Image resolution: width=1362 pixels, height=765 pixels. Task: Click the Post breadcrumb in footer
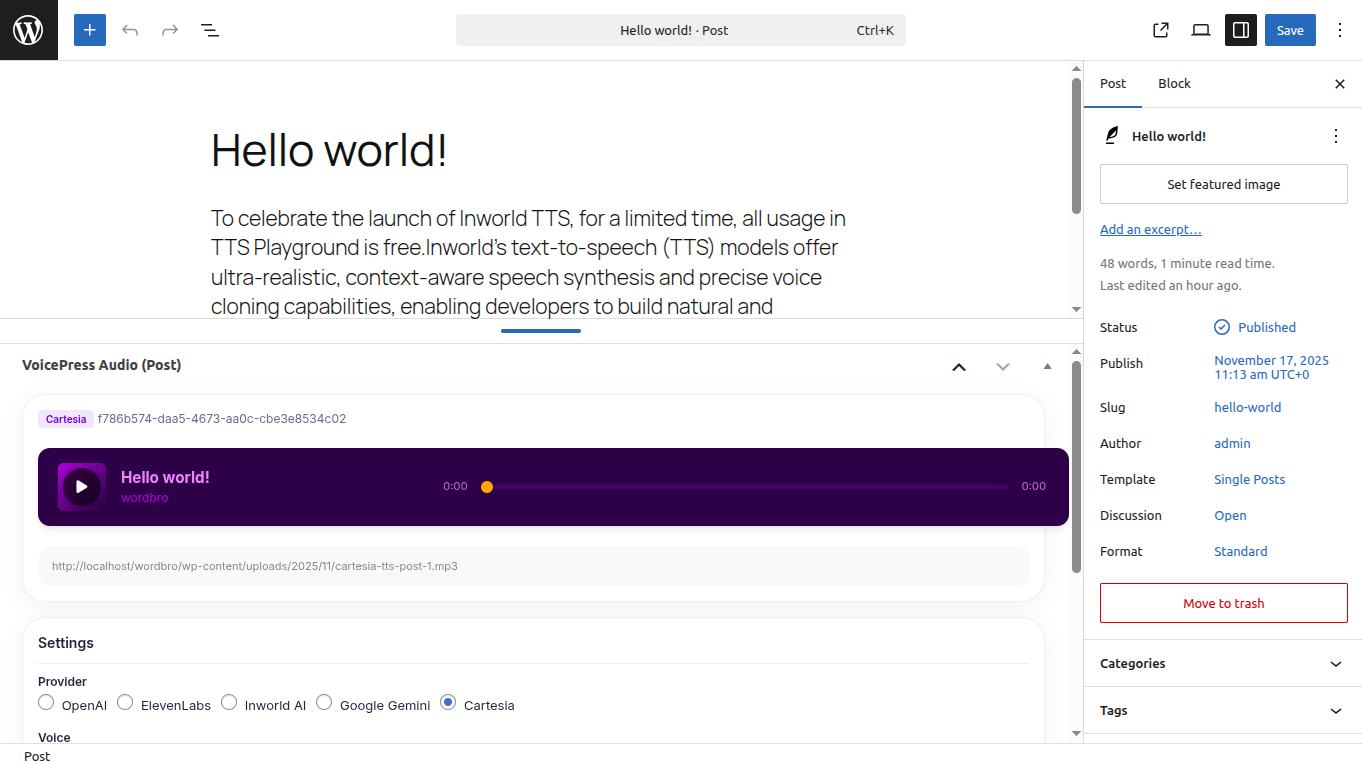[x=37, y=756]
